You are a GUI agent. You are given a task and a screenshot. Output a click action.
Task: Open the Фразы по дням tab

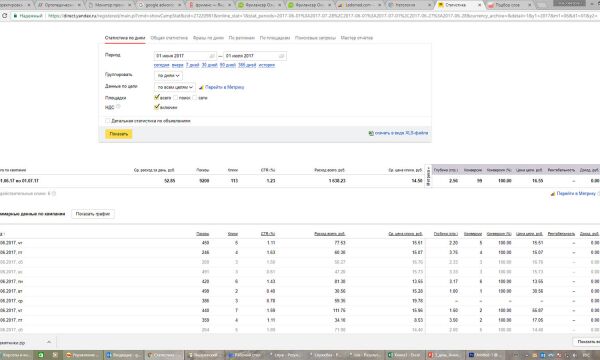208,38
